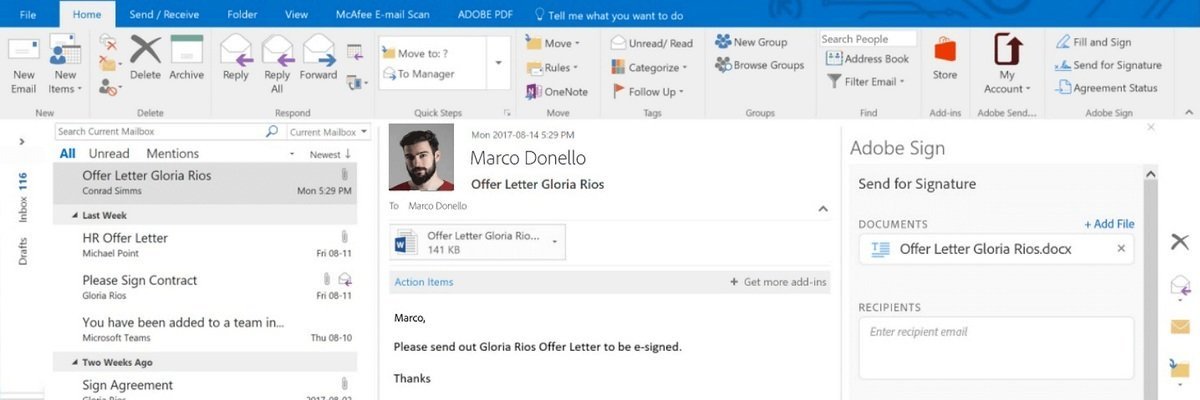
Task: Click Marco Donello's profile photo
Action: click(x=422, y=158)
